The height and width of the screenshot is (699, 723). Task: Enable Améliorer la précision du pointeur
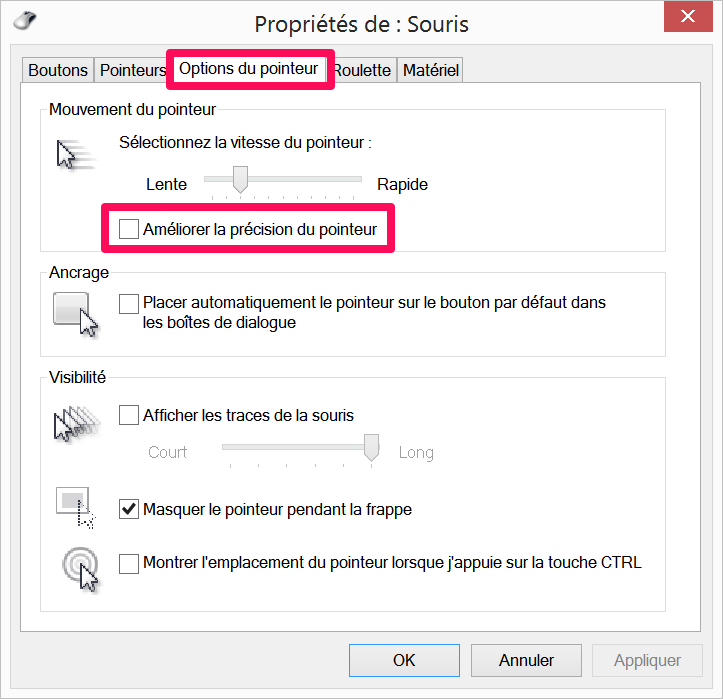tap(129, 229)
